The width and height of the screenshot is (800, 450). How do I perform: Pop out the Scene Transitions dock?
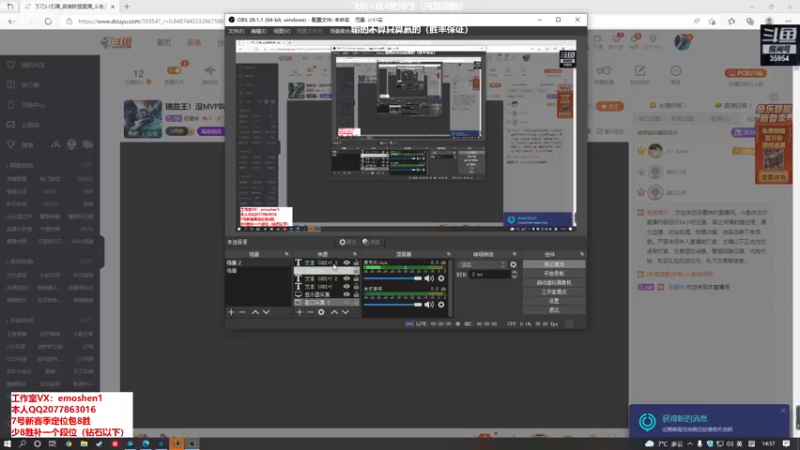[x=514, y=254]
